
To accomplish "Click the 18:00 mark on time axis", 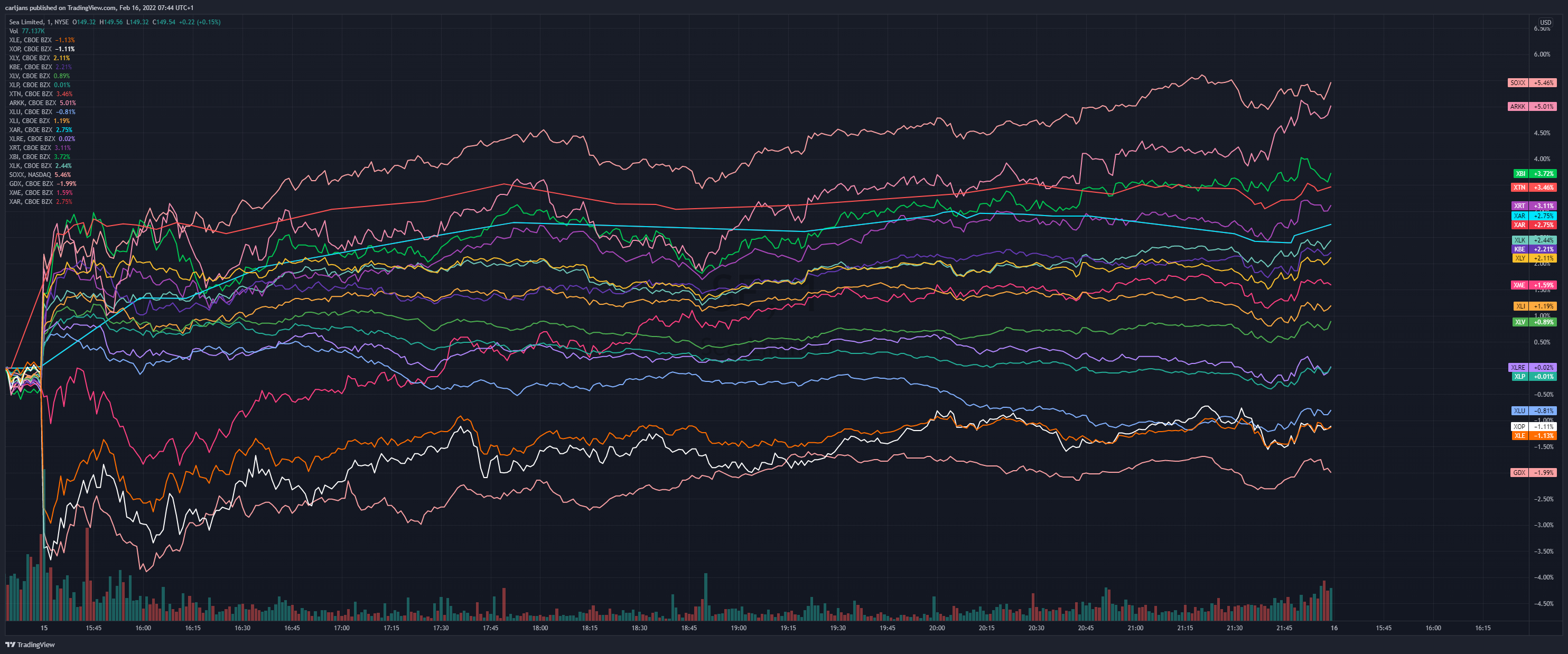I will (540, 628).
